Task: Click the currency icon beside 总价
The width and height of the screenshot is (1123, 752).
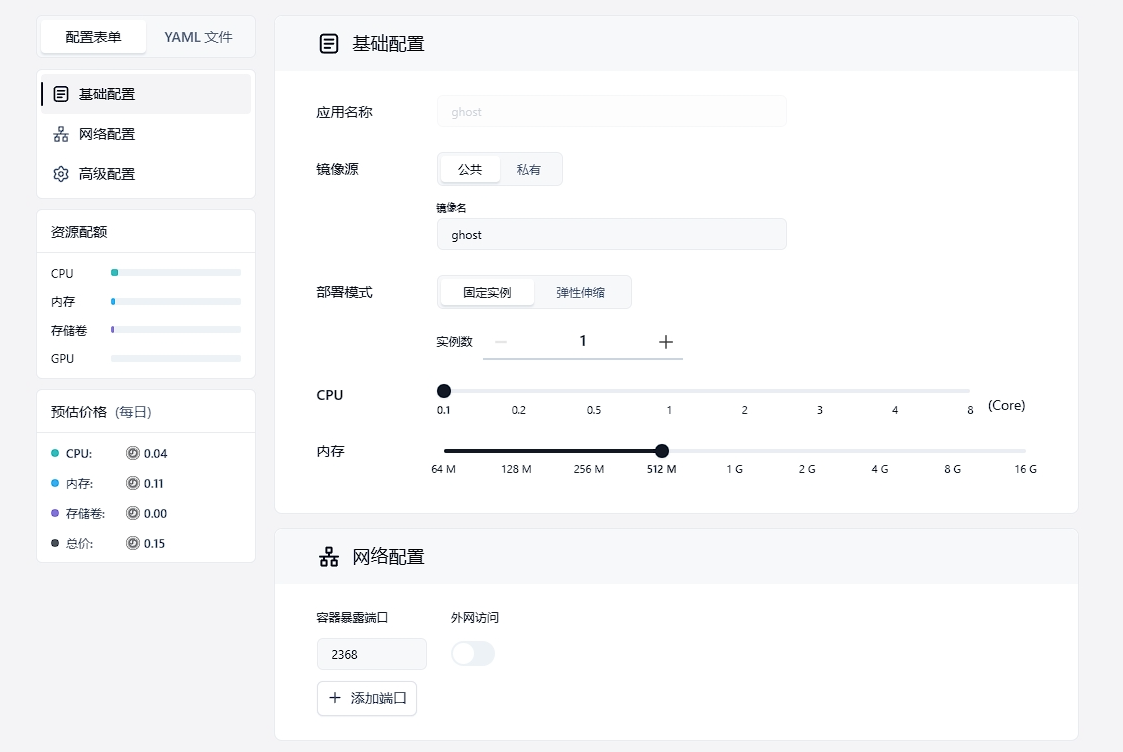Action: click(133, 544)
